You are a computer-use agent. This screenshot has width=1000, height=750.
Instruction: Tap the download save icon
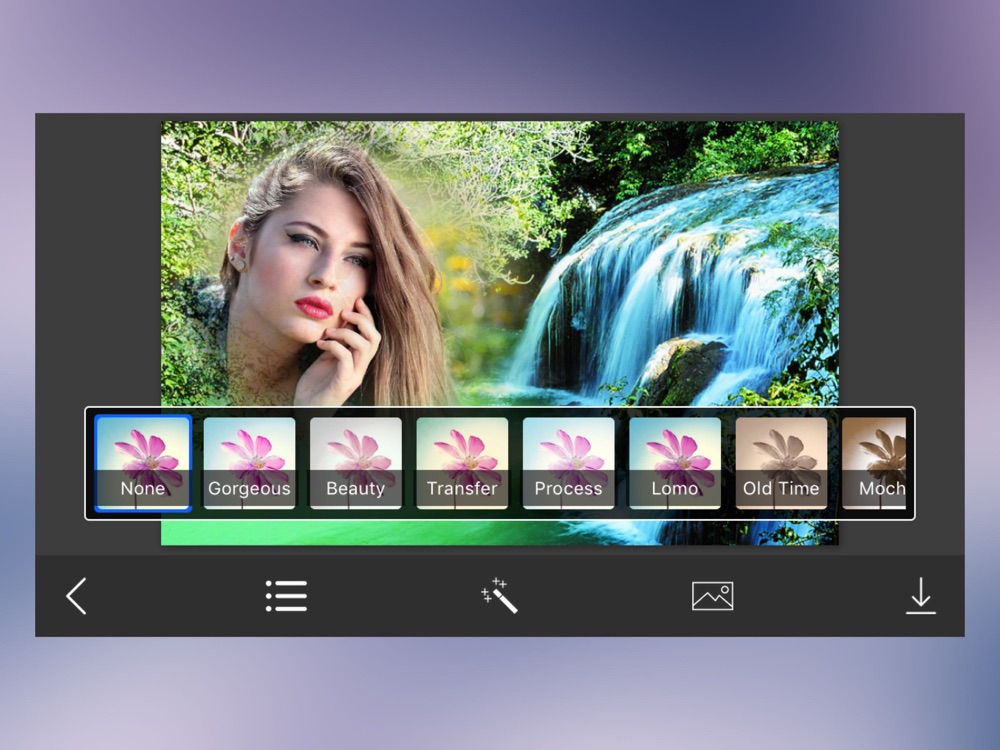tap(921, 596)
